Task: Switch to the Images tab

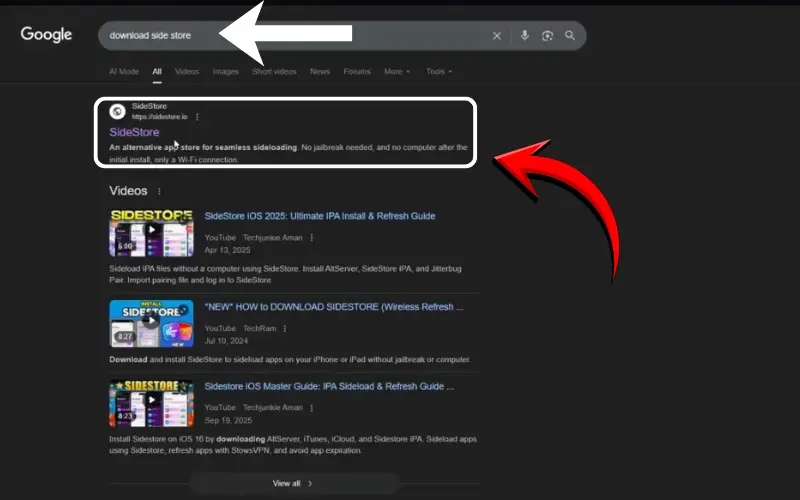Action: (225, 72)
